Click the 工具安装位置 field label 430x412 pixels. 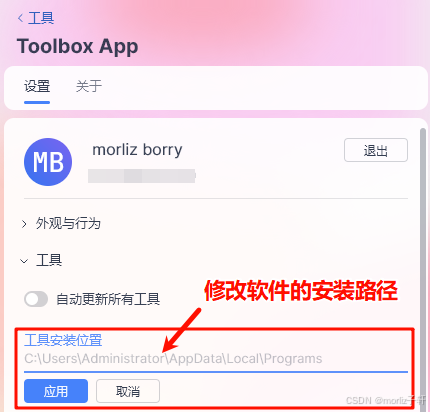[63, 340]
